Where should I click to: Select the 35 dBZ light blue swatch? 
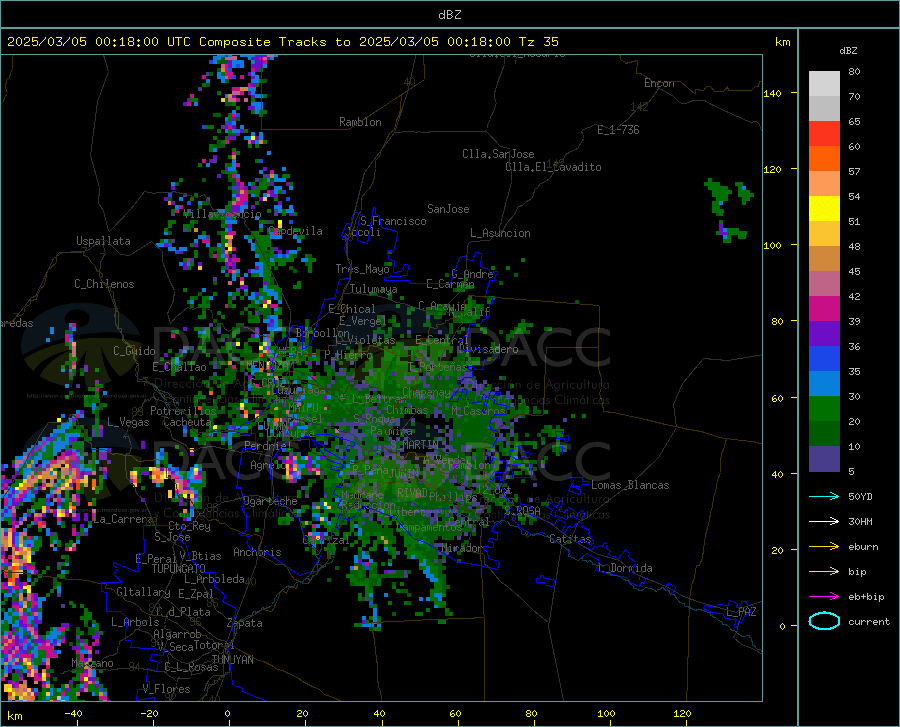click(x=824, y=384)
